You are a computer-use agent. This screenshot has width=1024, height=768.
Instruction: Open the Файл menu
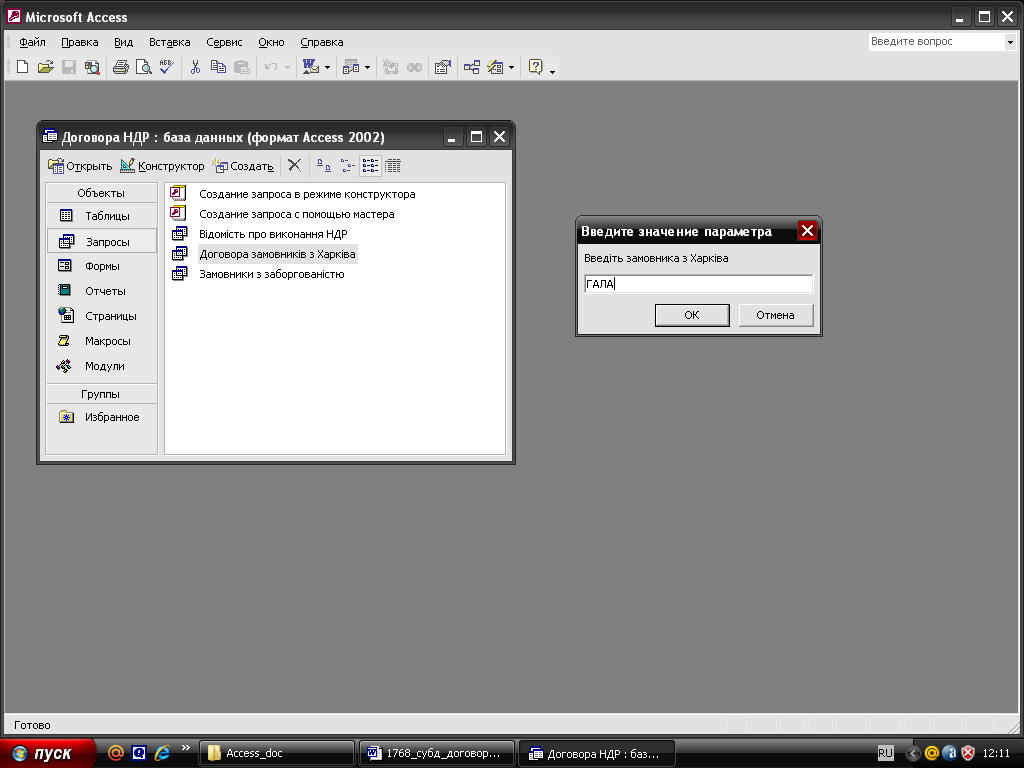[32, 42]
